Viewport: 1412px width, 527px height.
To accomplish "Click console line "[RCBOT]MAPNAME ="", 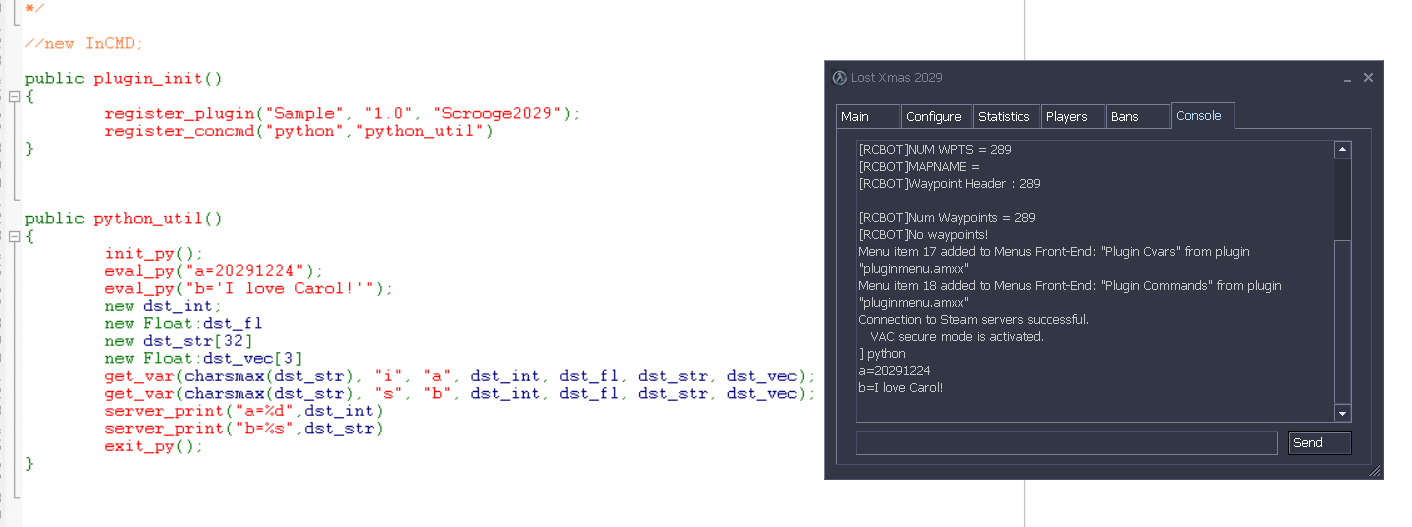I will [x=919, y=167].
